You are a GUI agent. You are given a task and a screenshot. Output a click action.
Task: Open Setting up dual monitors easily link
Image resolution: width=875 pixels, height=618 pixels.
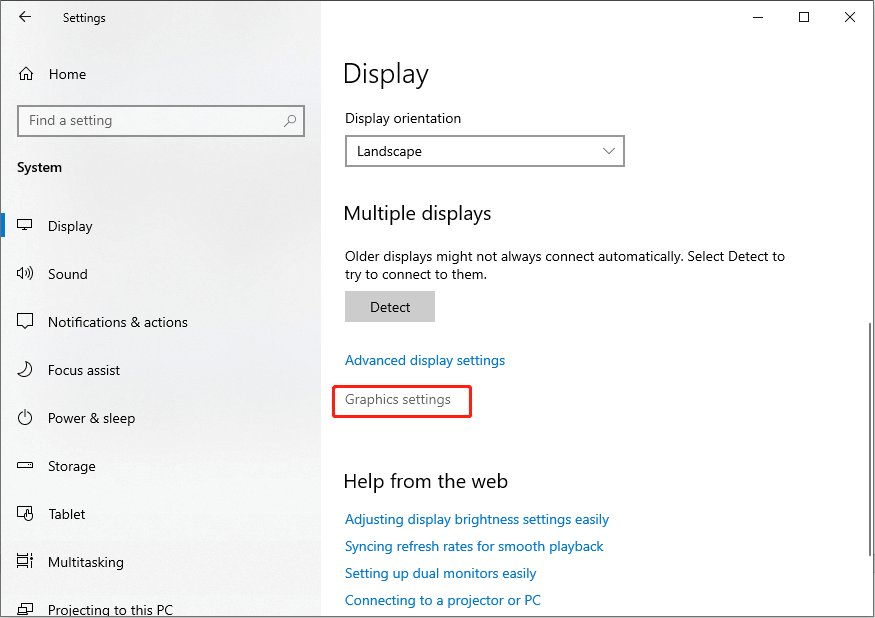pos(440,573)
